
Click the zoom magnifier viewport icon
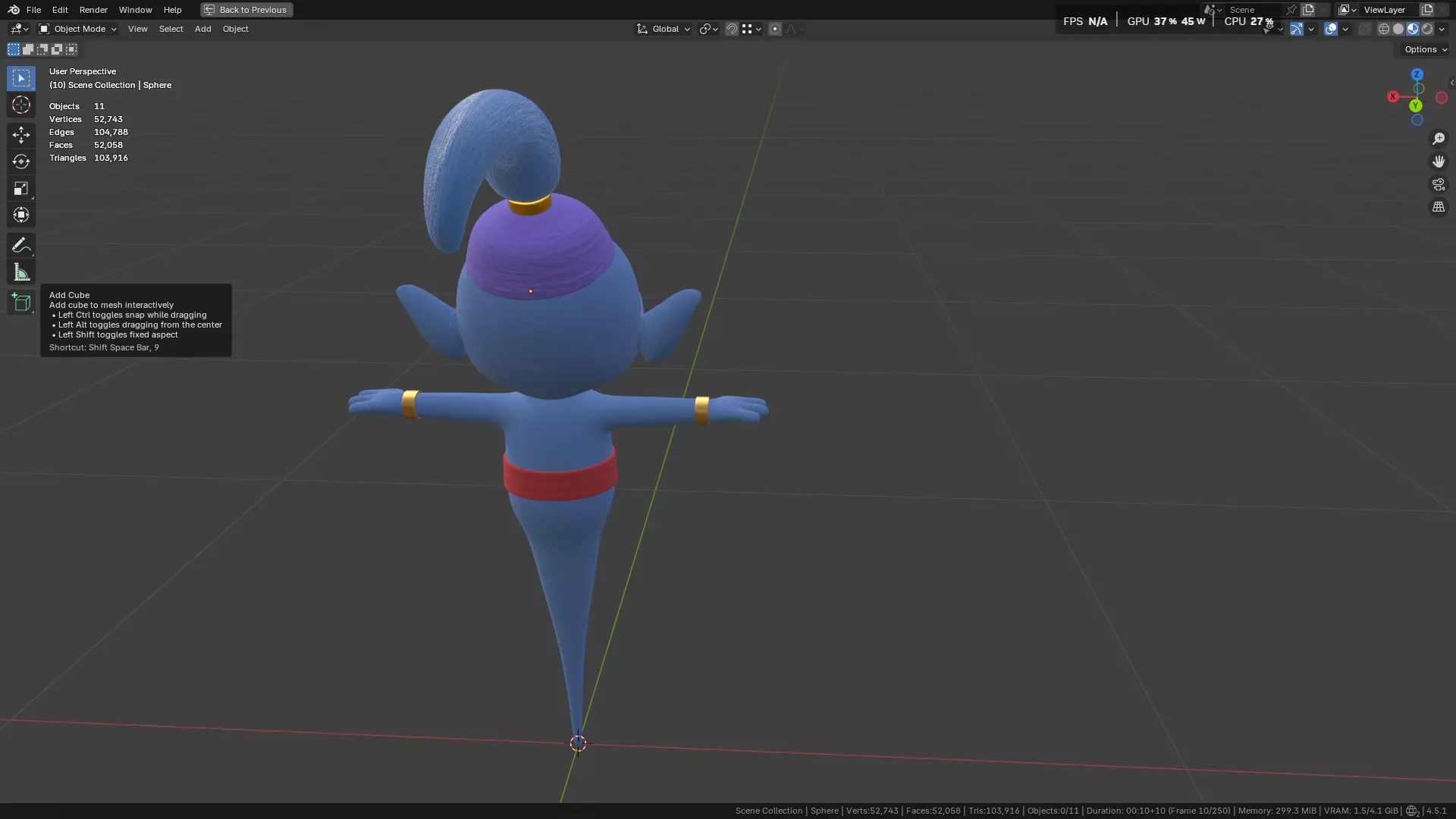point(1438,139)
